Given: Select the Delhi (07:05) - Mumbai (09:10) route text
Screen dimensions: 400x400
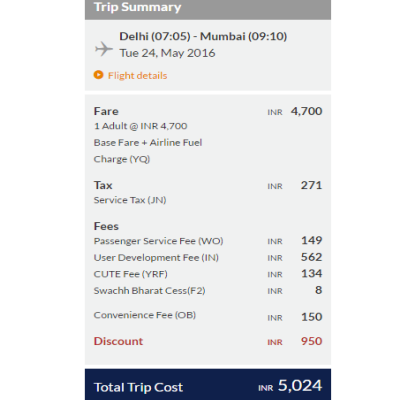Looking at the screenshot, I should coord(203,36).
